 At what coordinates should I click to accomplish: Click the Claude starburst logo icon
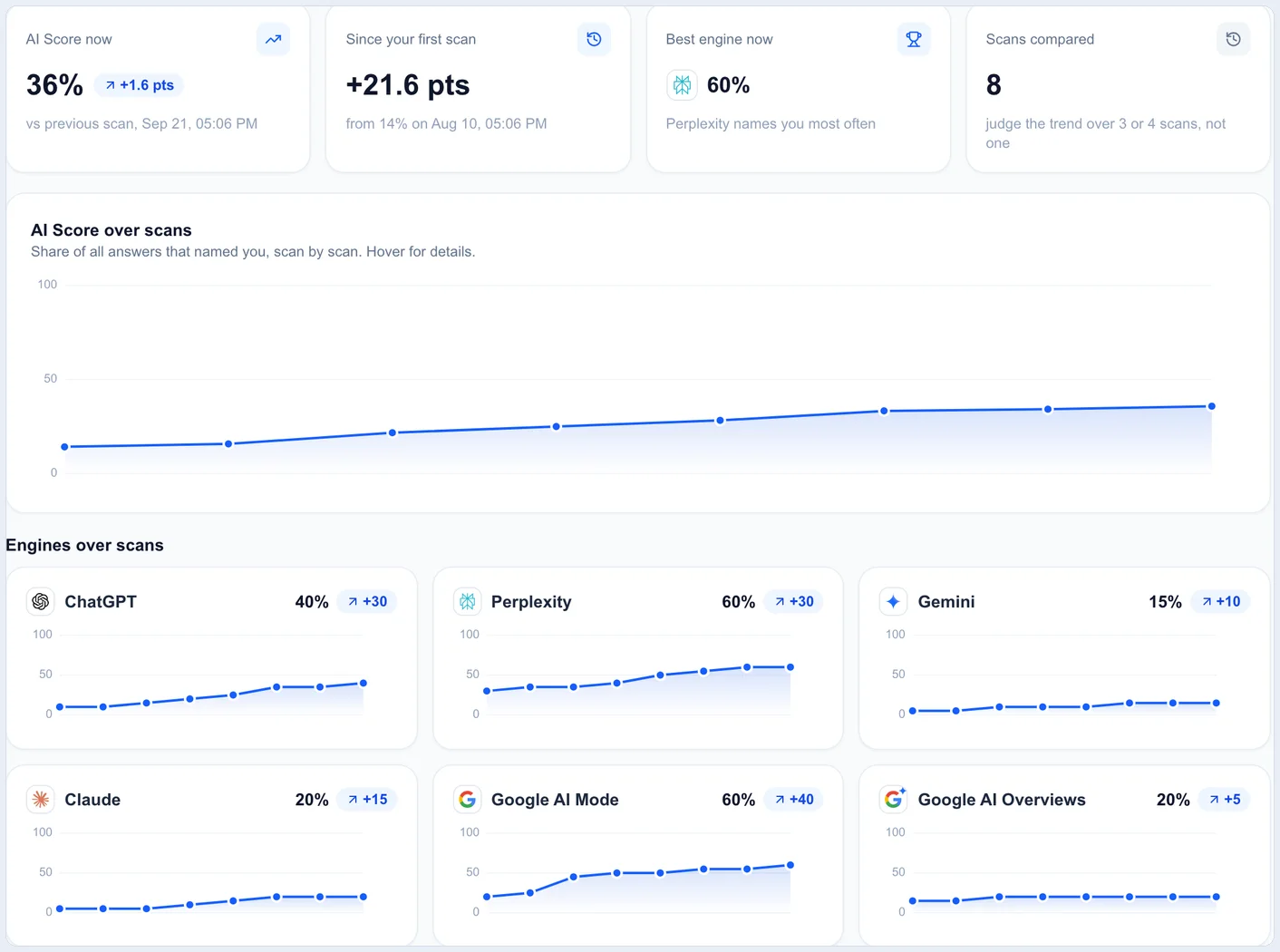41,799
